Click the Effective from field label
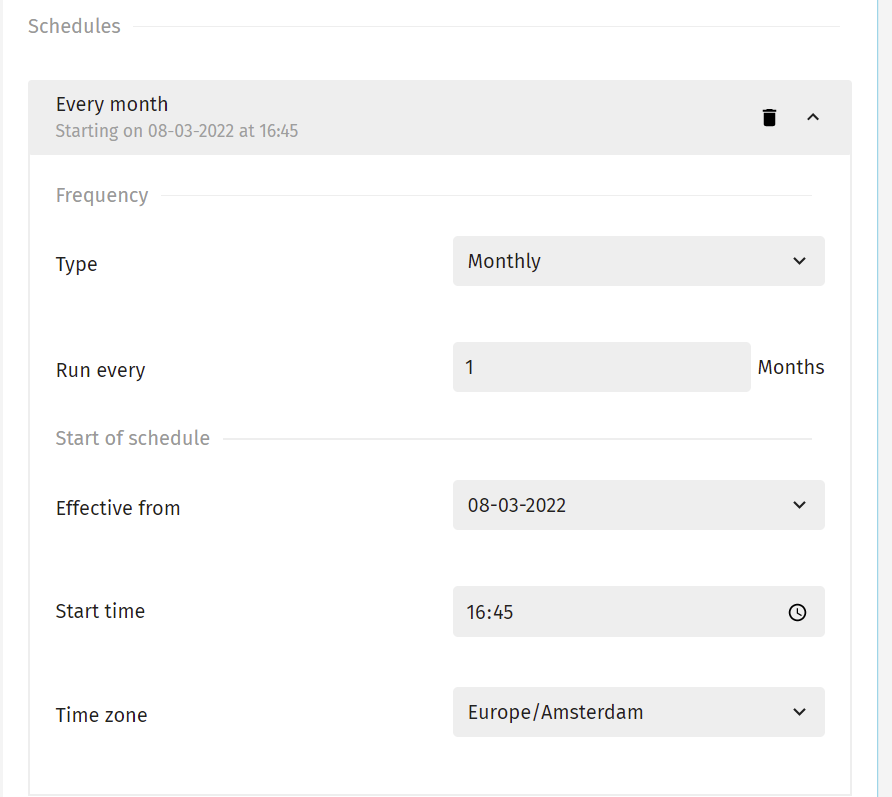Viewport: 892px width, 797px height. pyautogui.click(x=118, y=508)
